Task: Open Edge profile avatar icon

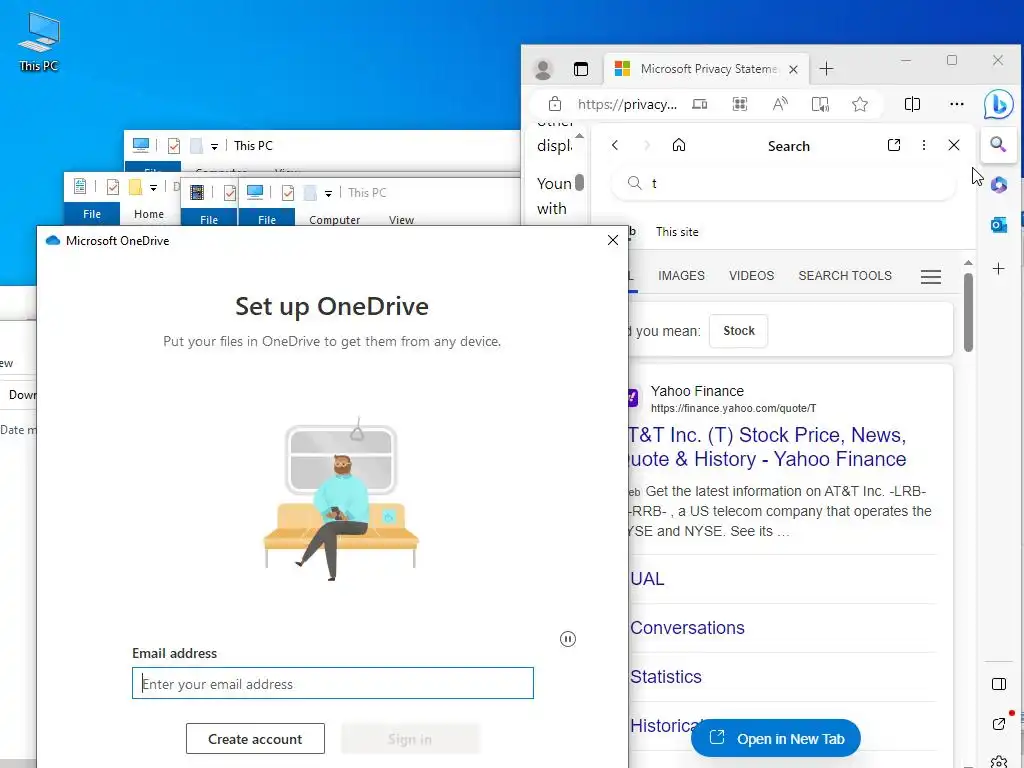Action: (x=543, y=69)
